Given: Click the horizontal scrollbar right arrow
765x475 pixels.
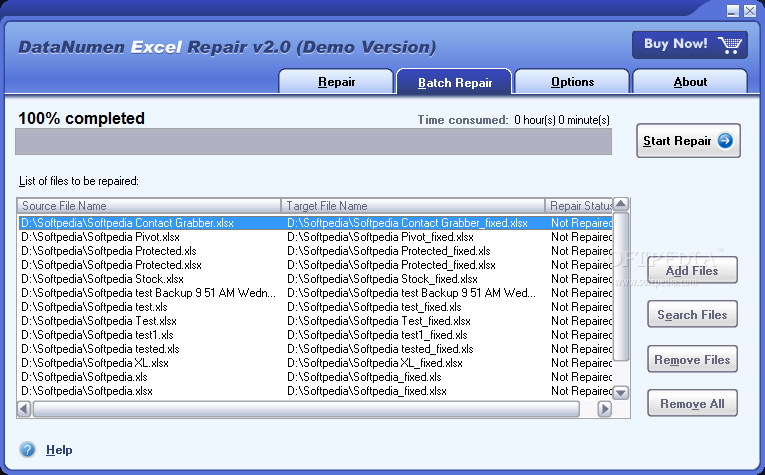Looking at the screenshot, I should (604, 409).
